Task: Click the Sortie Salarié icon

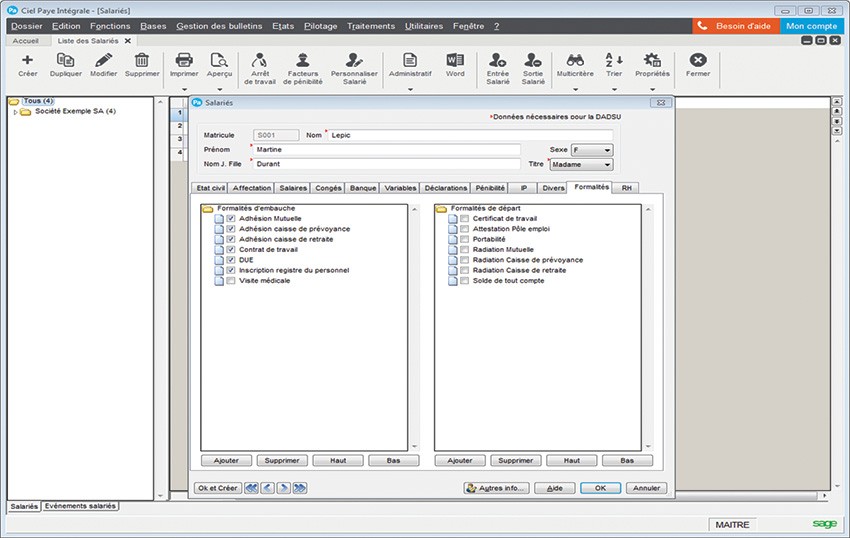Action: [x=533, y=60]
